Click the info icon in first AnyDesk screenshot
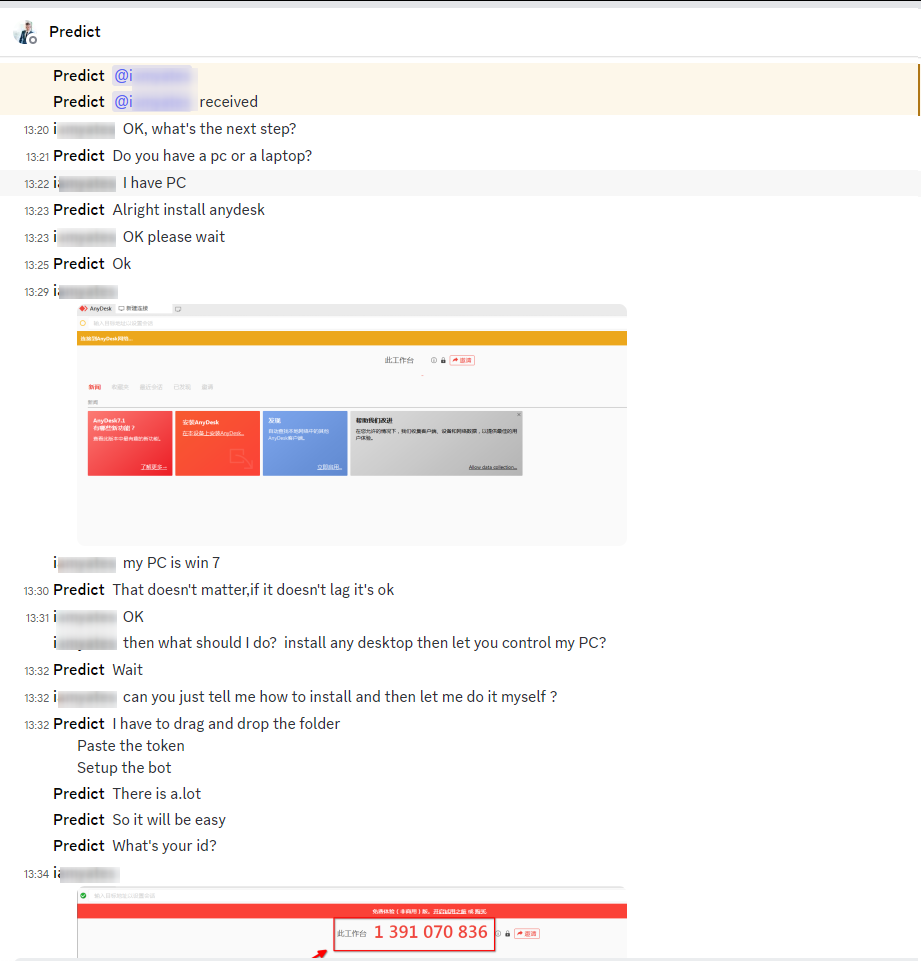This screenshot has width=921, height=961. tap(434, 360)
